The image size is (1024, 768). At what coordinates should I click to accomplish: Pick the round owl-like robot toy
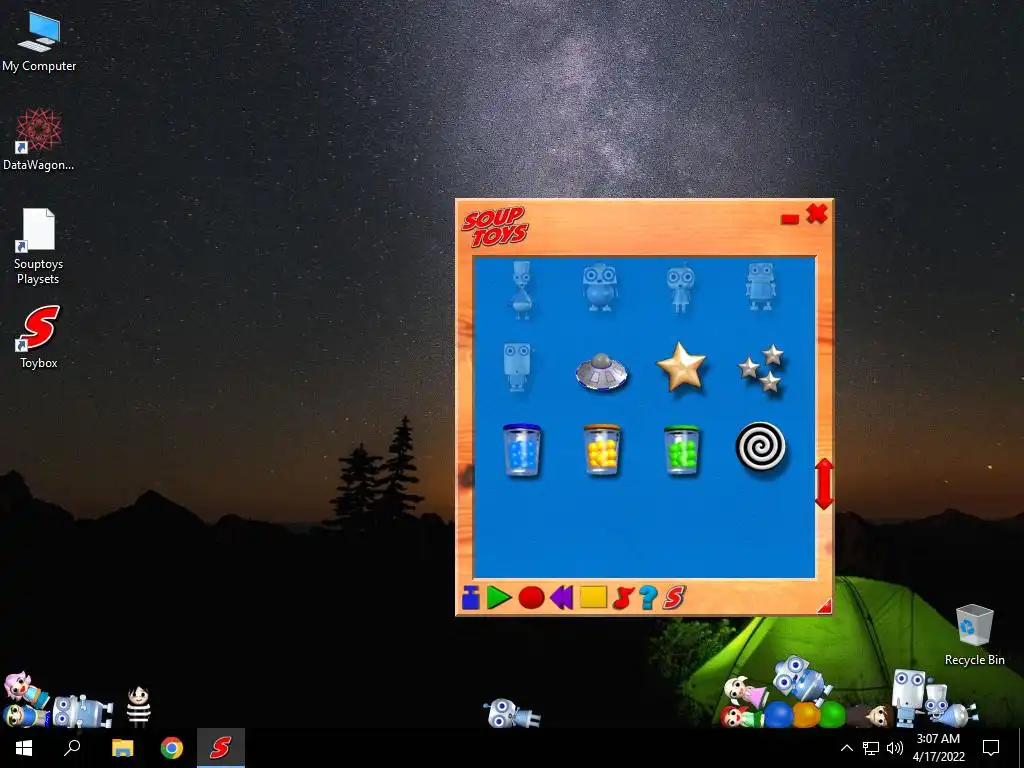(600, 287)
